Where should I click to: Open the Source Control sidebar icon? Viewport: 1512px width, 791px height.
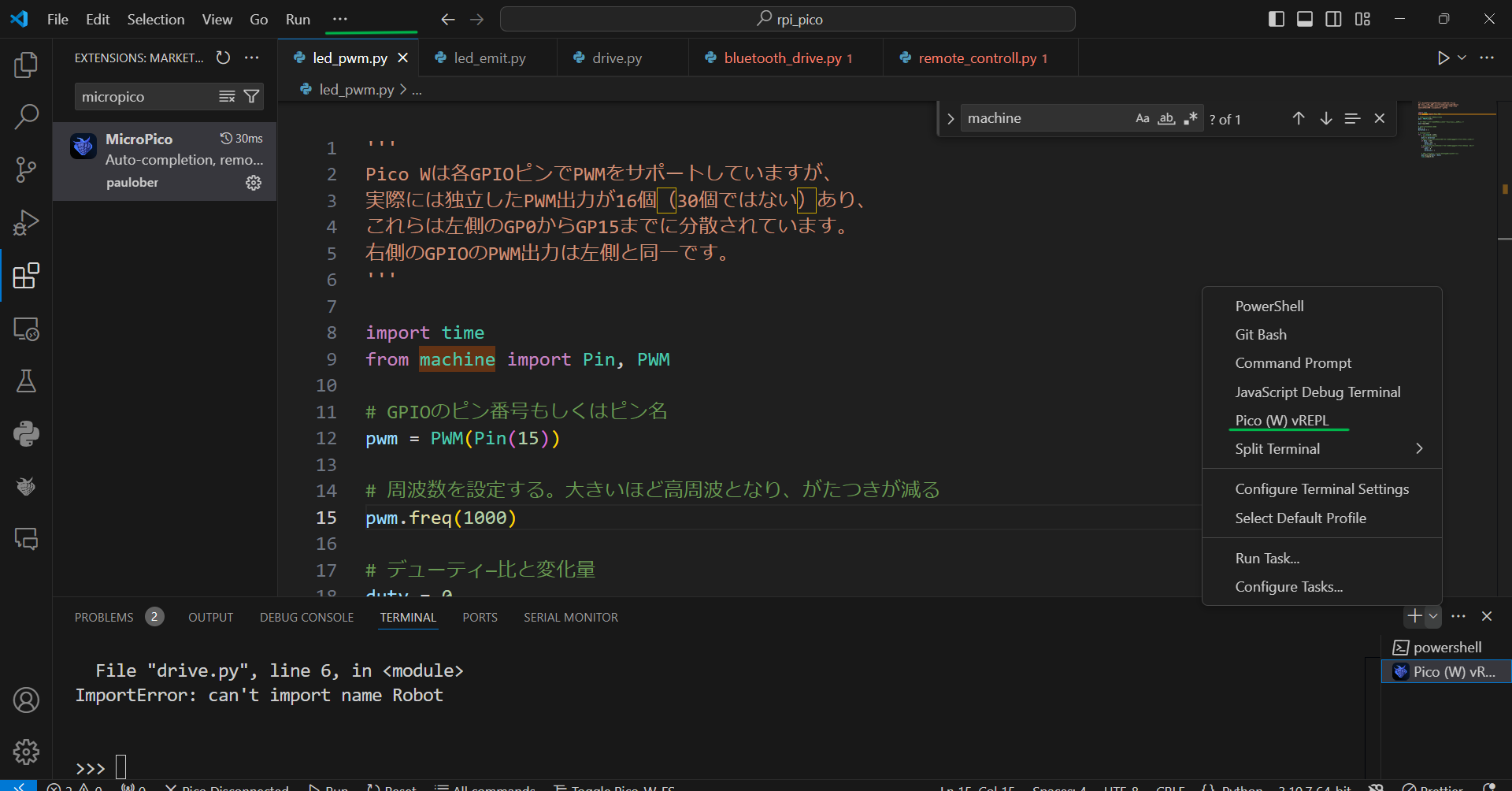pyautogui.click(x=26, y=169)
